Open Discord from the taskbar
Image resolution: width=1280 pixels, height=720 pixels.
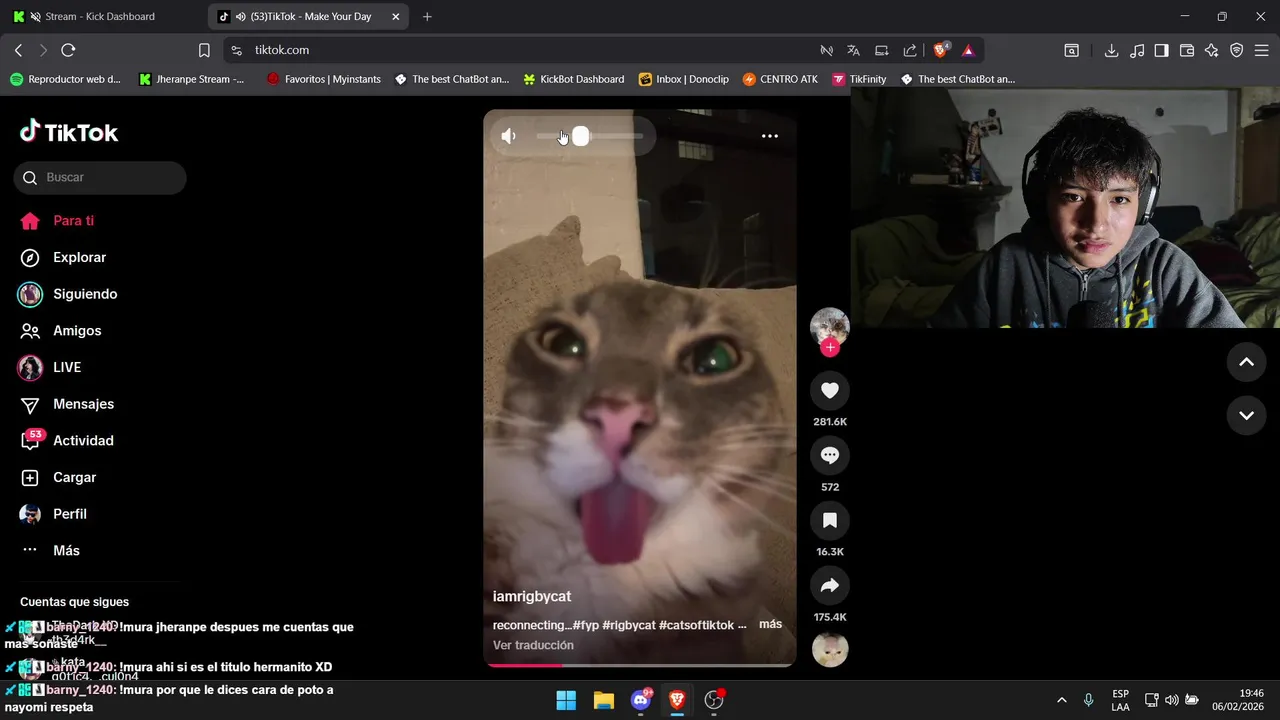pyautogui.click(x=641, y=700)
